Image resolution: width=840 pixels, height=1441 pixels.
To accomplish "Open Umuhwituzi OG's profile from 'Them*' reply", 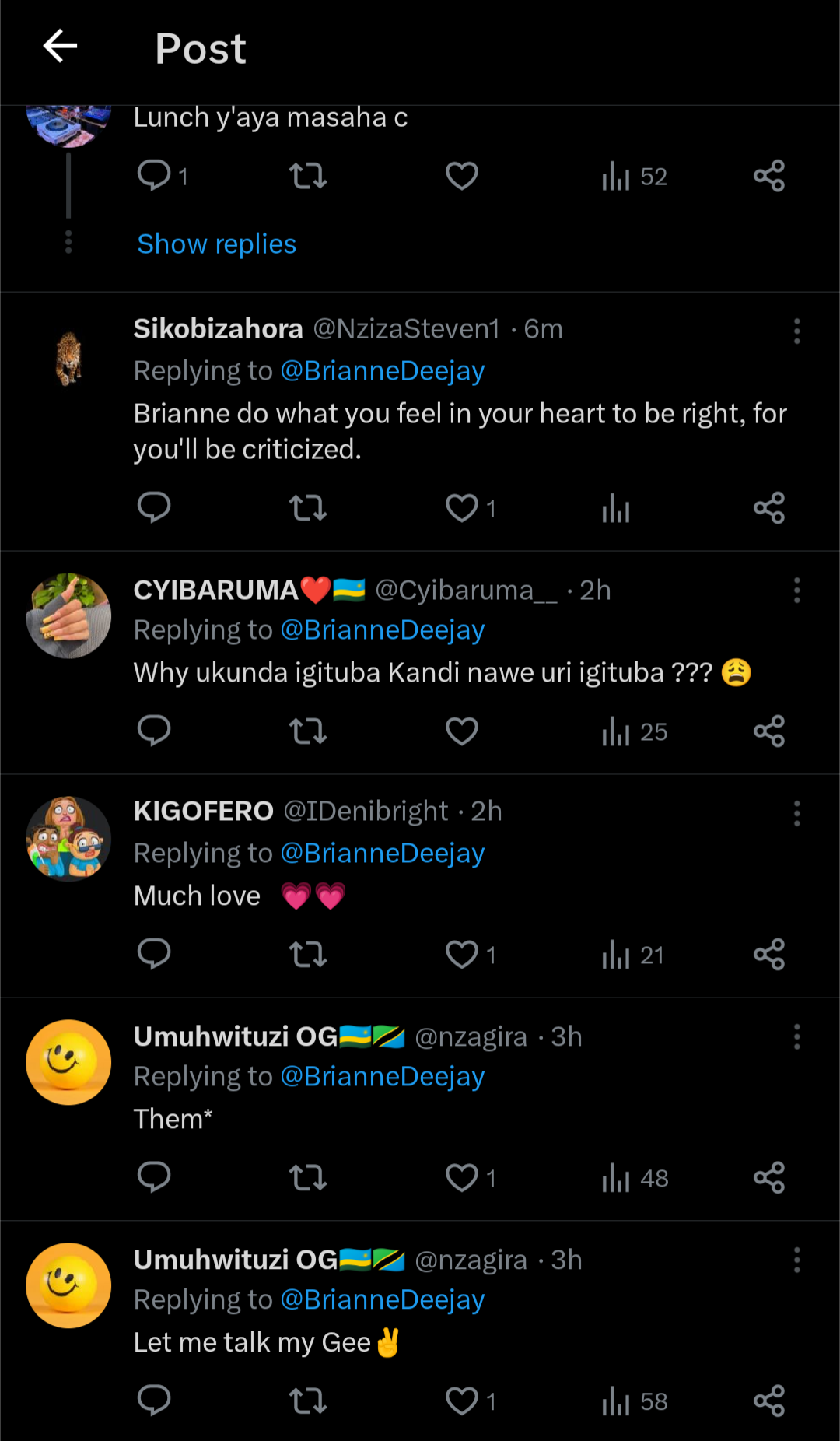I will pos(68,1062).
